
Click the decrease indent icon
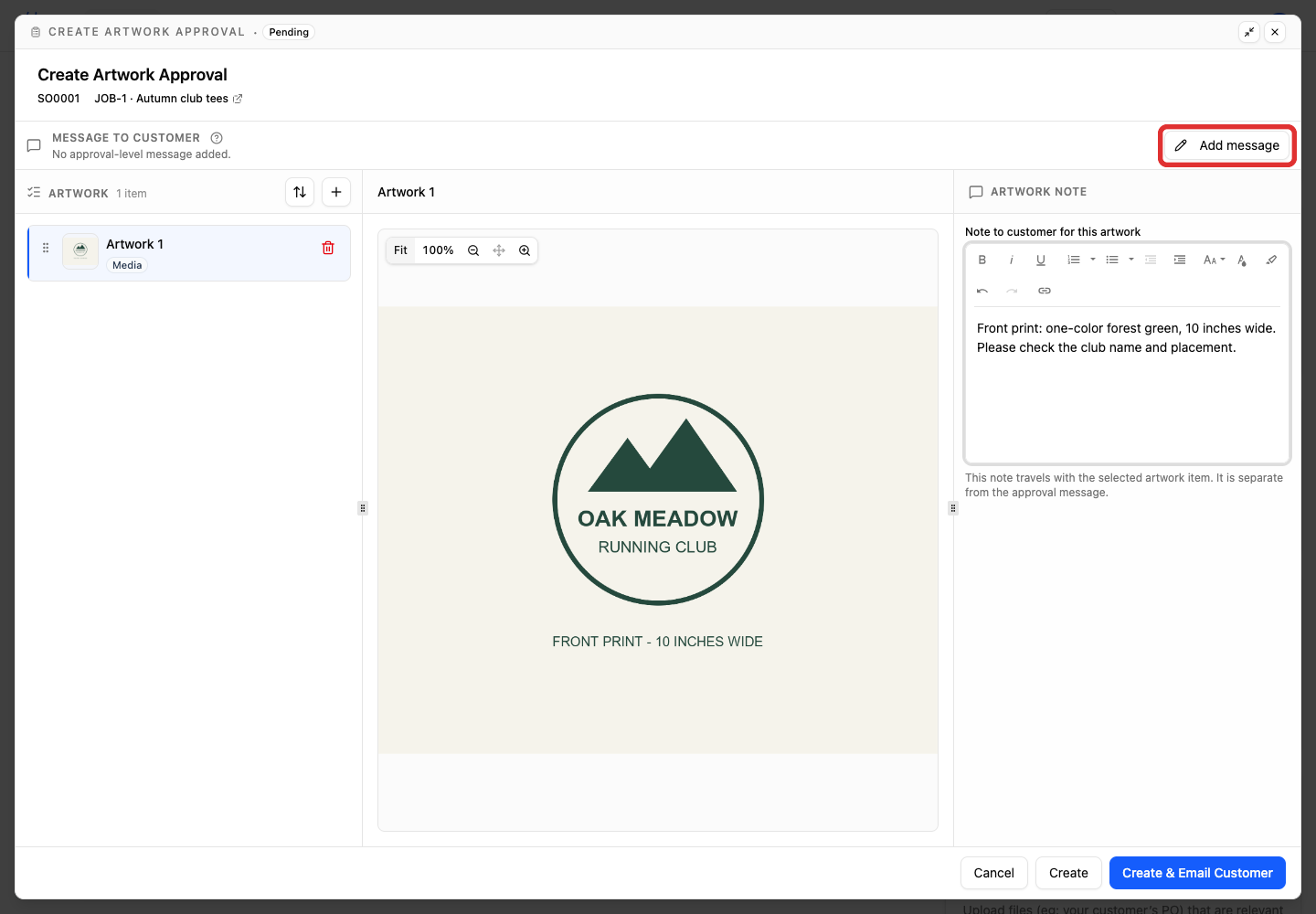[x=1151, y=260]
